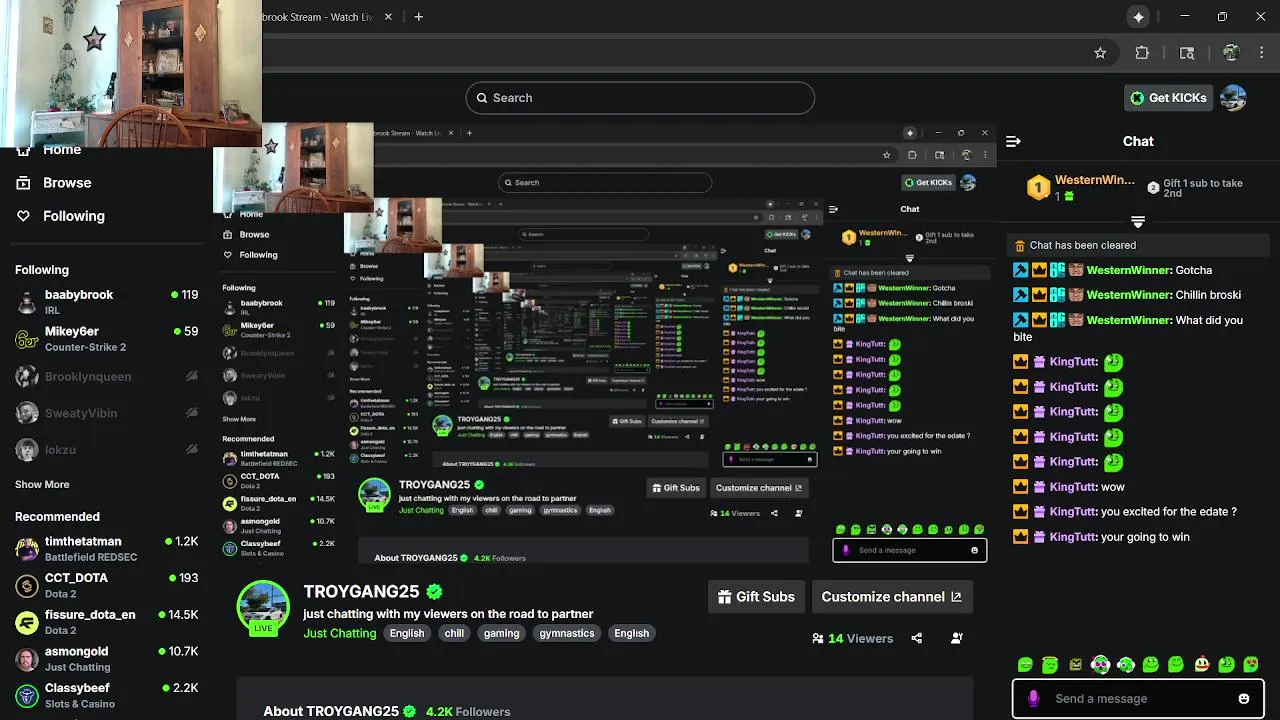The image size is (1280, 720).
Task: Click WesternWin... top gifter in the leaderboard
Action: 1083,186
